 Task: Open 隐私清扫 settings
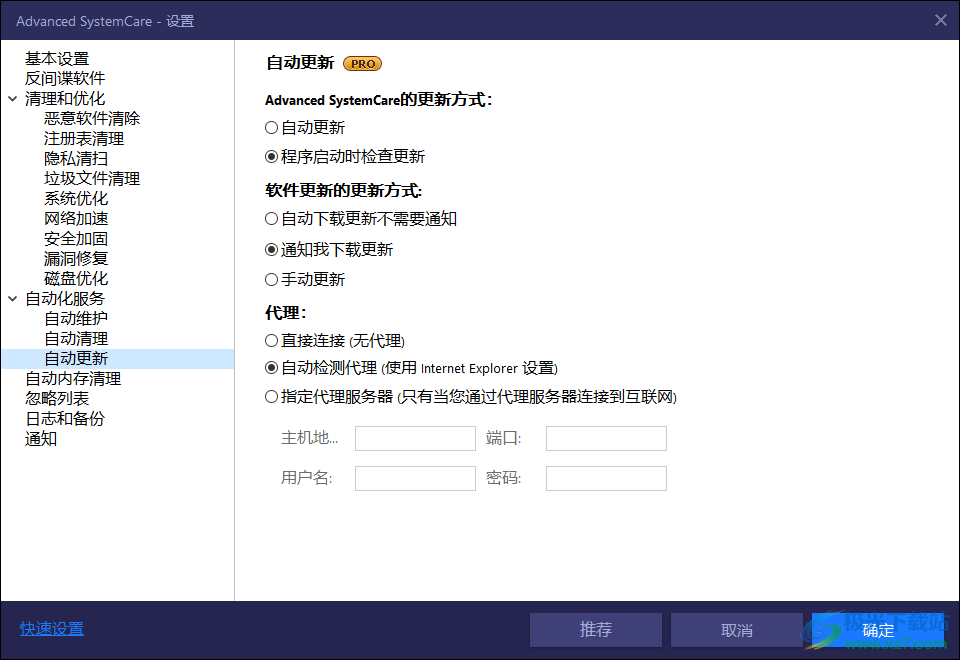(76, 159)
